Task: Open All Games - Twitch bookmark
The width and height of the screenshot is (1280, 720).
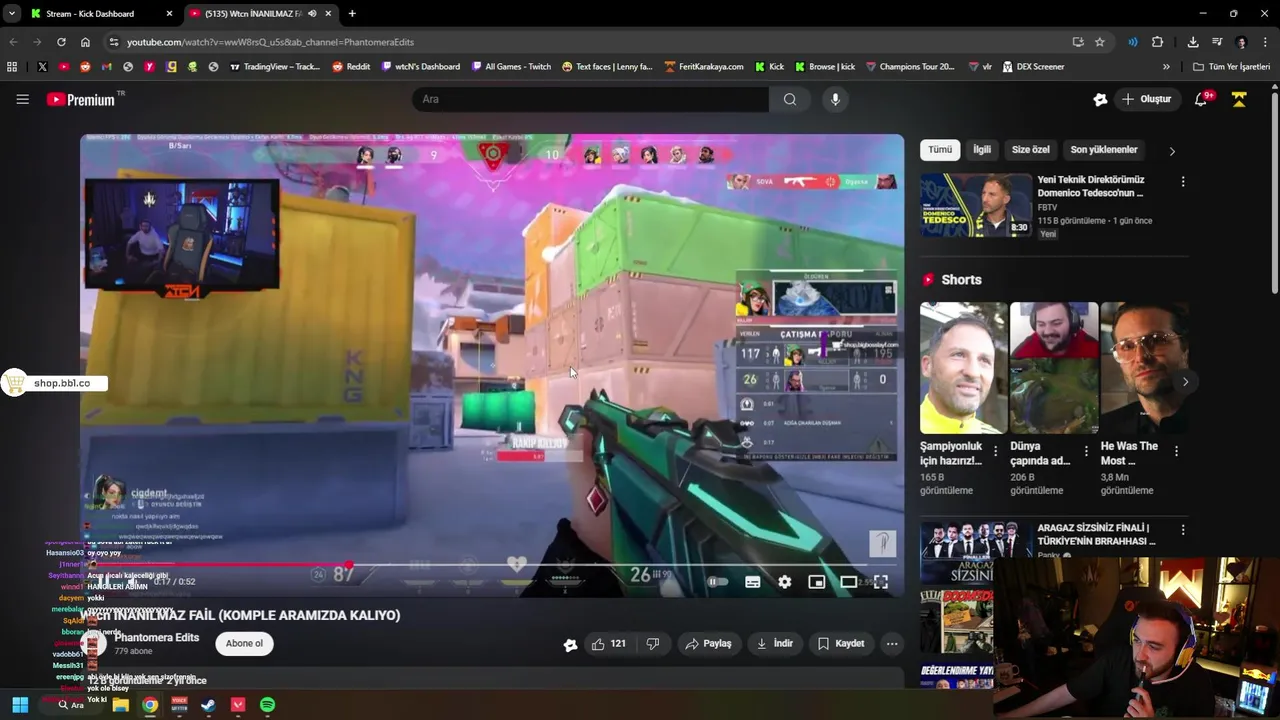Action: click(511, 67)
